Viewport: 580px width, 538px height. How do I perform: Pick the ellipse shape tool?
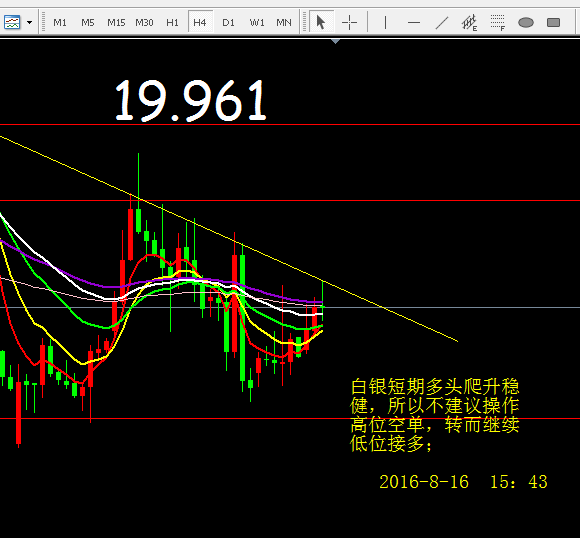click(x=526, y=23)
